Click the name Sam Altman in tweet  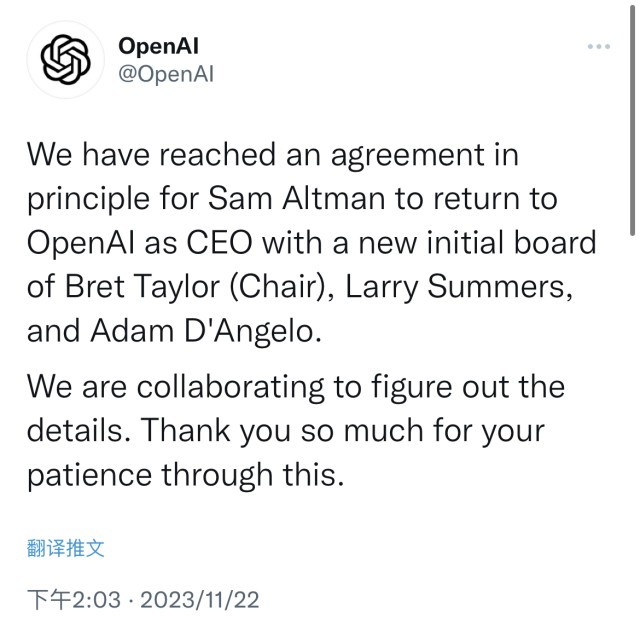pyautogui.click(x=295, y=199)
